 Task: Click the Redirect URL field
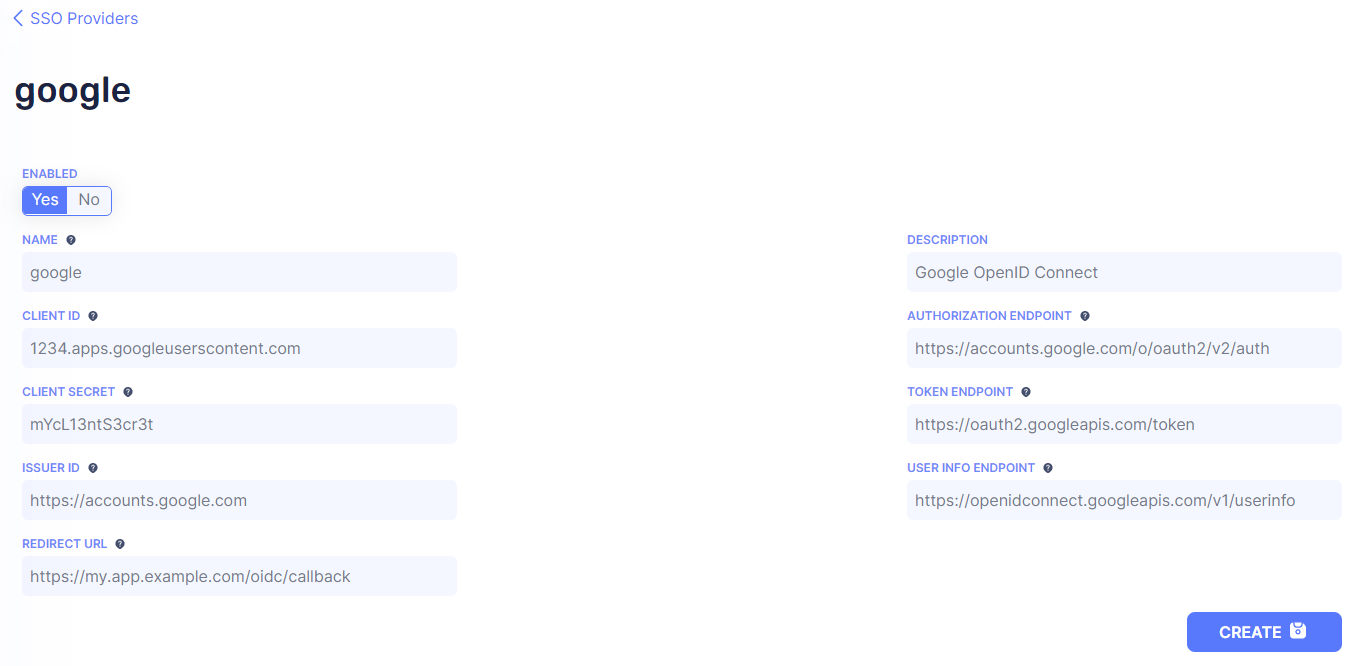(239, 576)
